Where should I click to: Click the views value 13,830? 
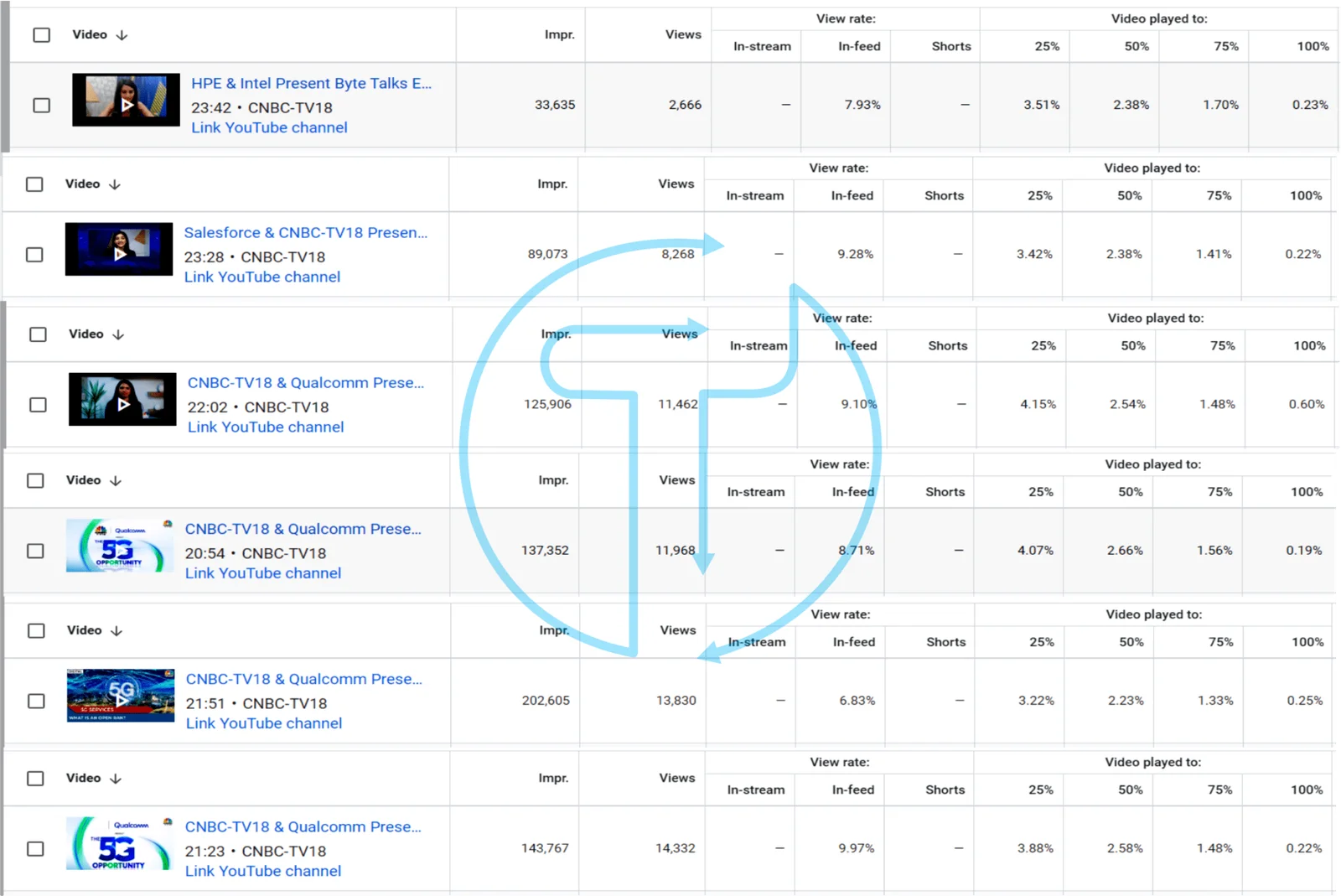[676, 701]
